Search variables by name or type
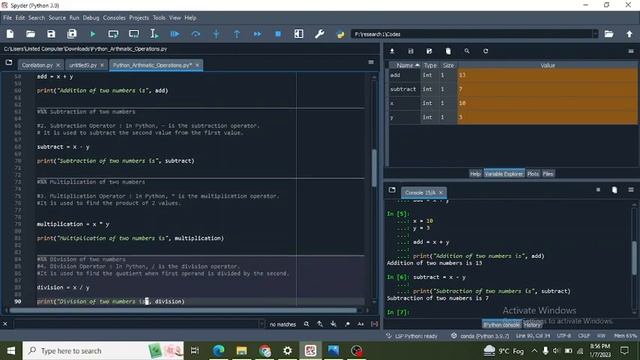The height and width of the screenshot is (360, 640). [467, 51]
